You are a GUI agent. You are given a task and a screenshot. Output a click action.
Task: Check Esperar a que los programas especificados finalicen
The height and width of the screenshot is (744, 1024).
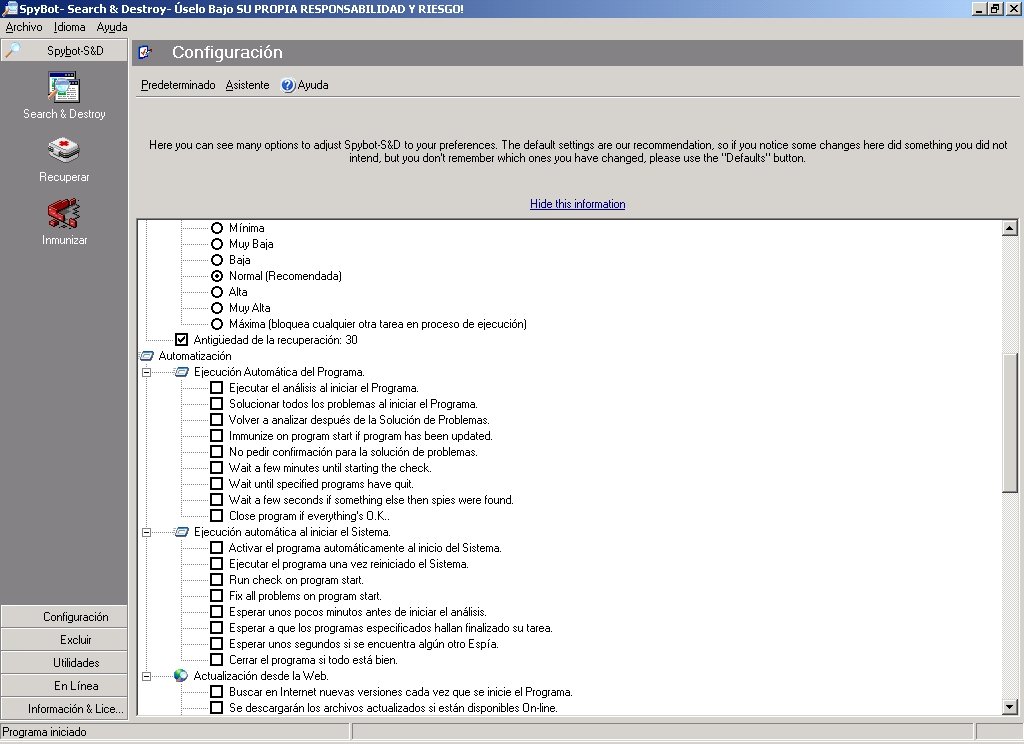point(217,628)
